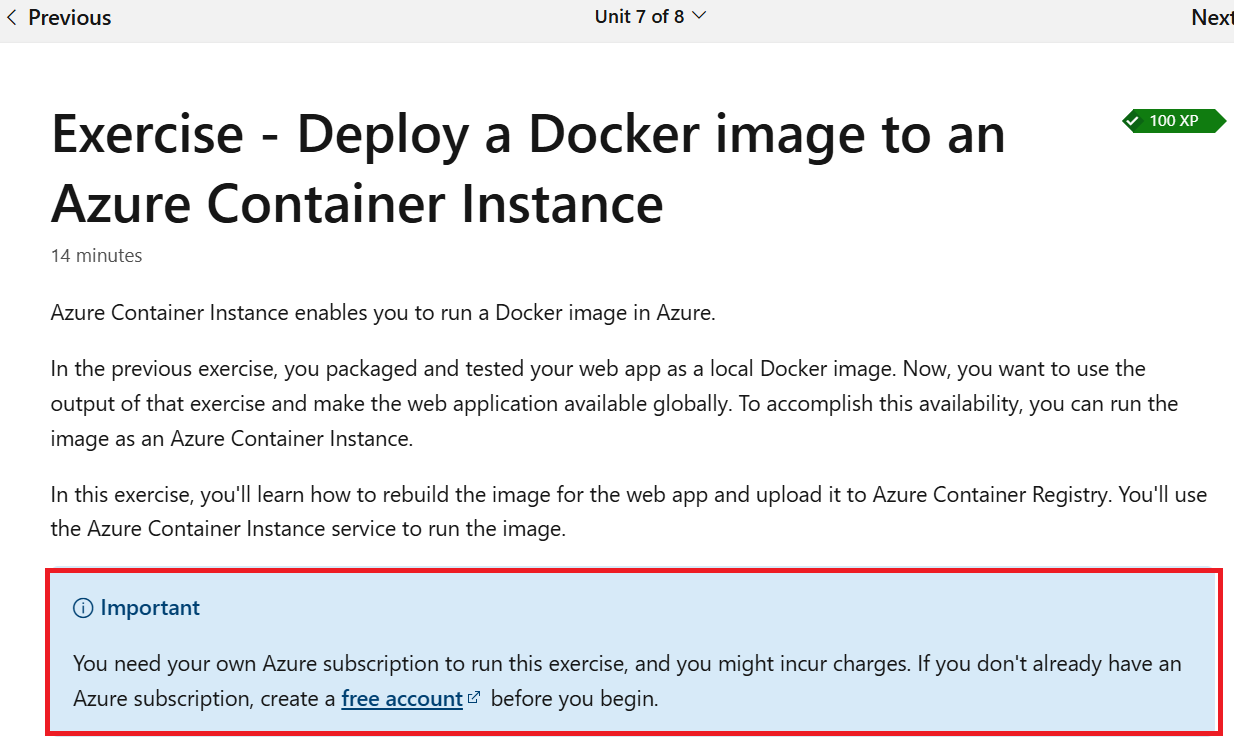Click the checkmark inside the 100 XP badge
The image size is (1234, 742).
pyautogui.click(x=1133, y=121)
